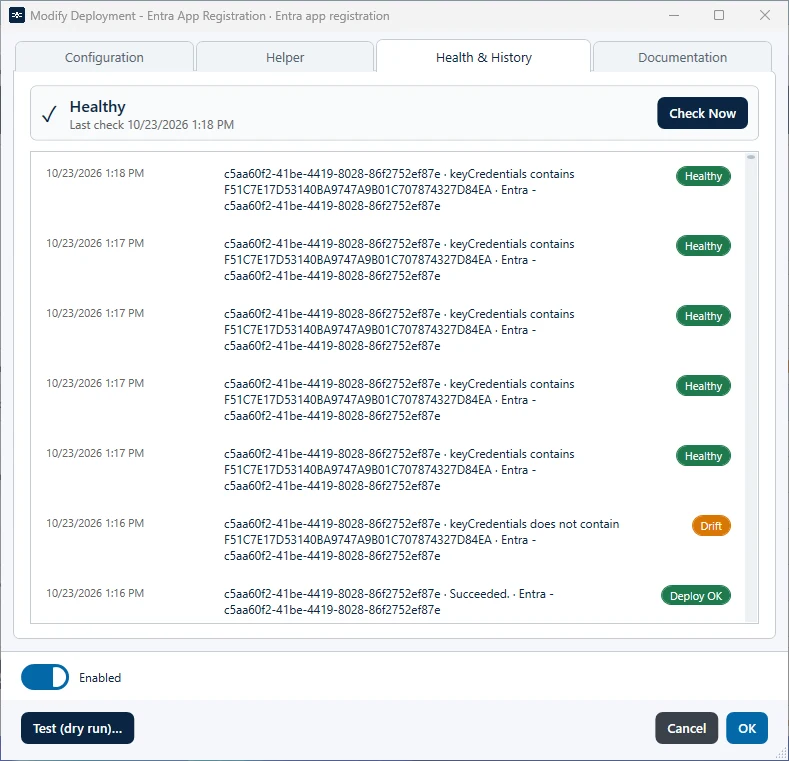The height and width of the screenshot is (761, 789).
Task: Click the app icon in the title bar
Action: pyautogui.click(x=17, y=16)
